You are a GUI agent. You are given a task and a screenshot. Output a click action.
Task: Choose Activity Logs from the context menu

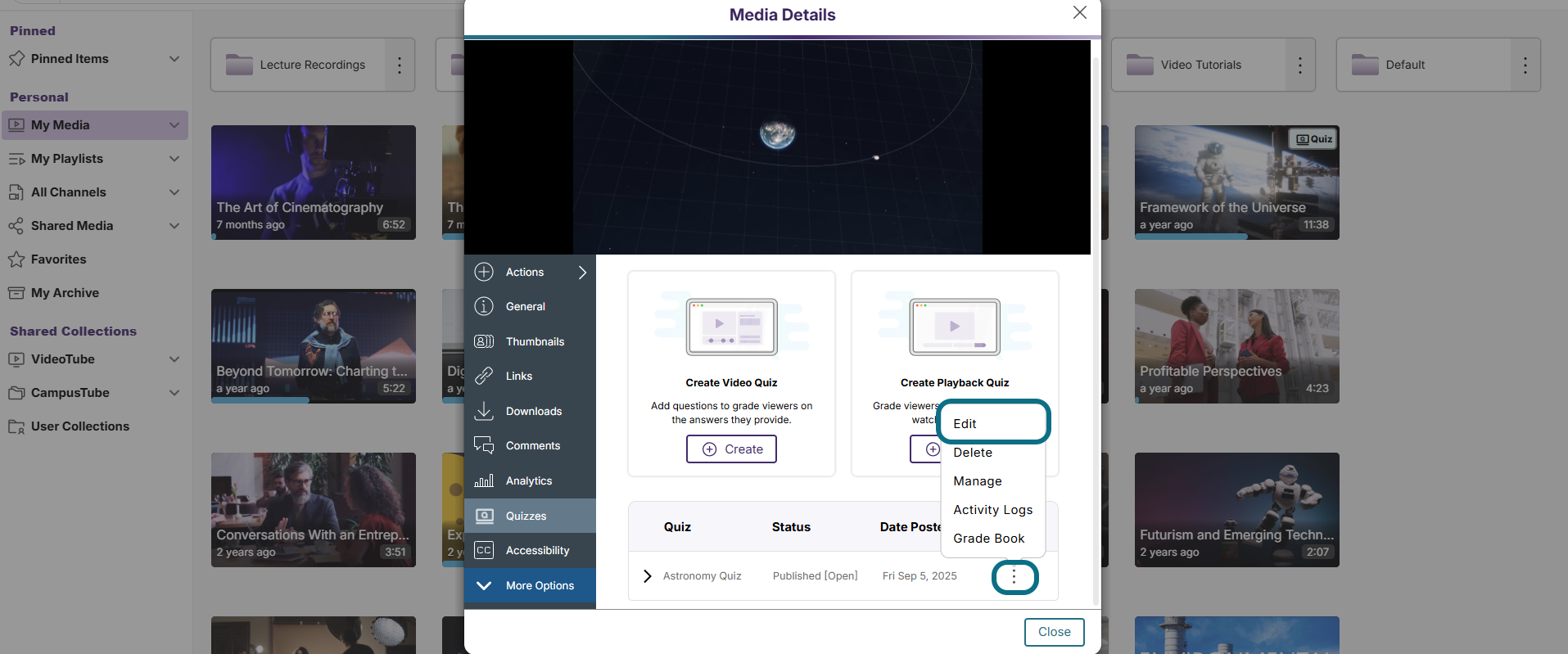point(993,510)
